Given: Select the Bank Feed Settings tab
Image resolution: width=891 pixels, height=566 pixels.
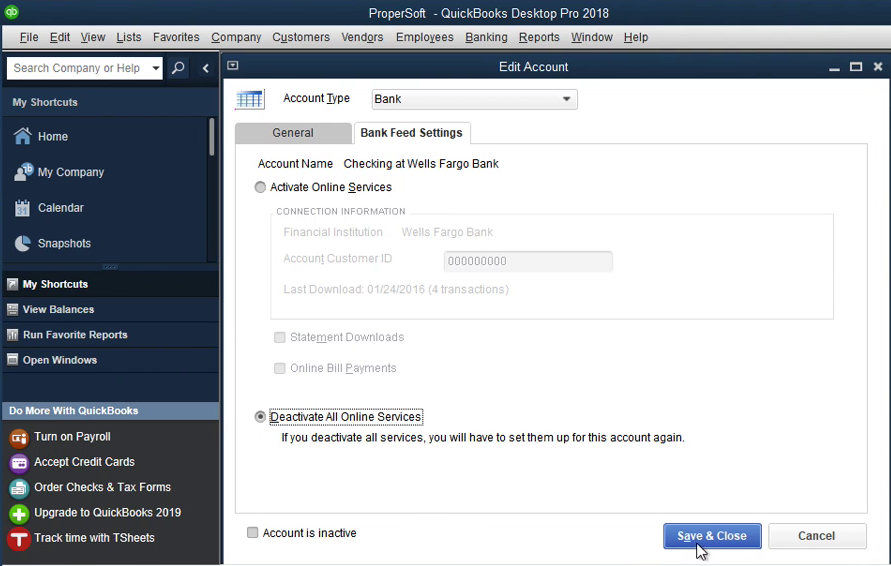Looking at the screenshot, I should 411,133.
